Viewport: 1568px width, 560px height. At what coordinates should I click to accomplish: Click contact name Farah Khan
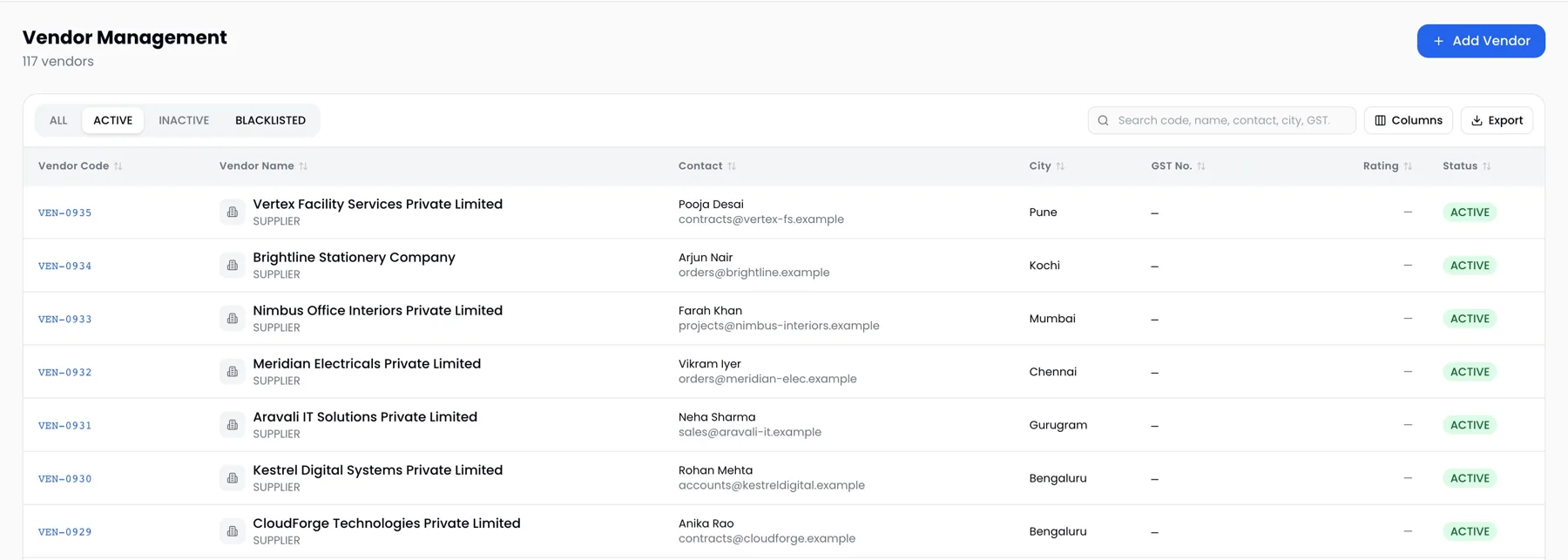(x=710, y=311)
